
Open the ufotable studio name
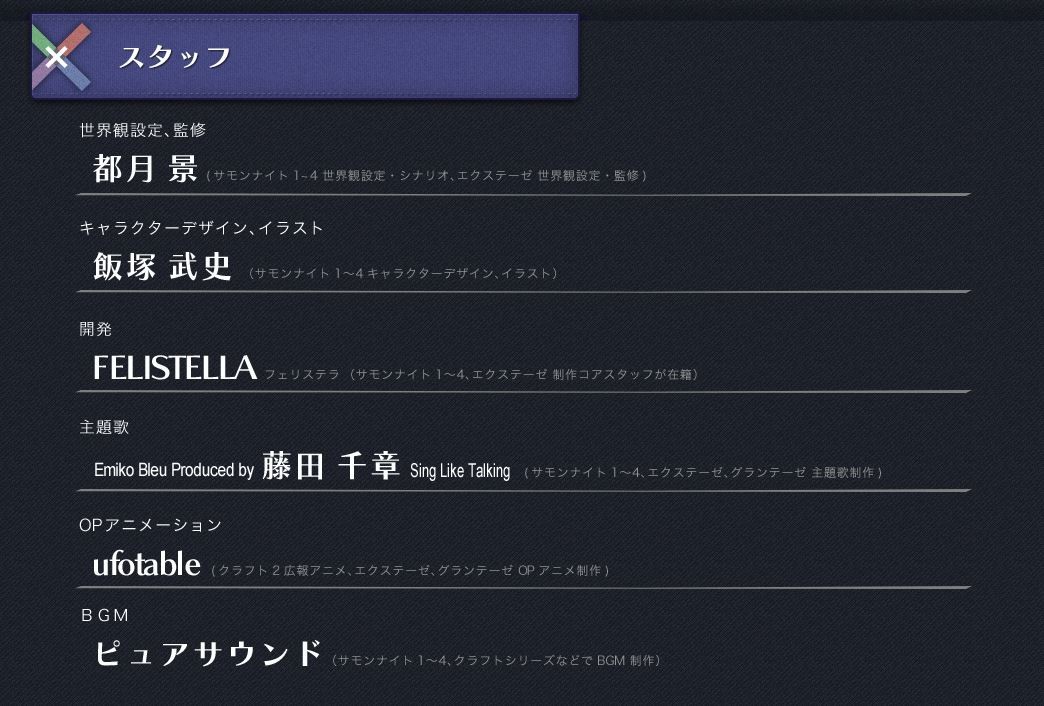[x=146, y=565]
